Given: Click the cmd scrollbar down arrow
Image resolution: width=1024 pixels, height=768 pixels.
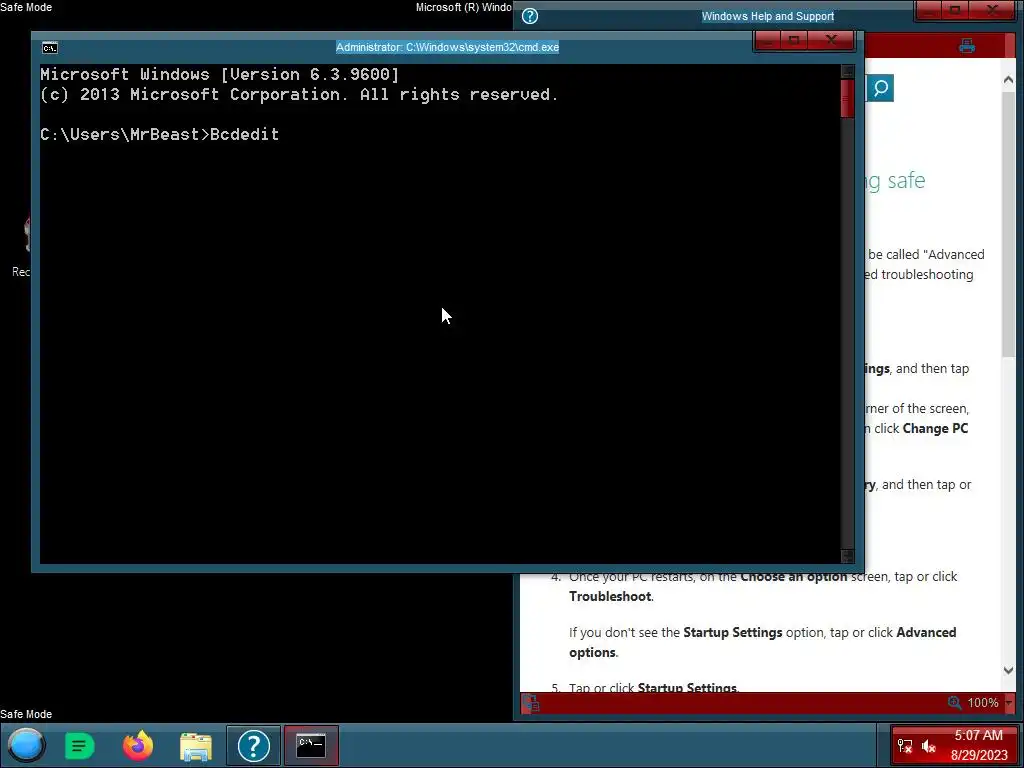Looking at the screenshot, I should click(847, 556).
